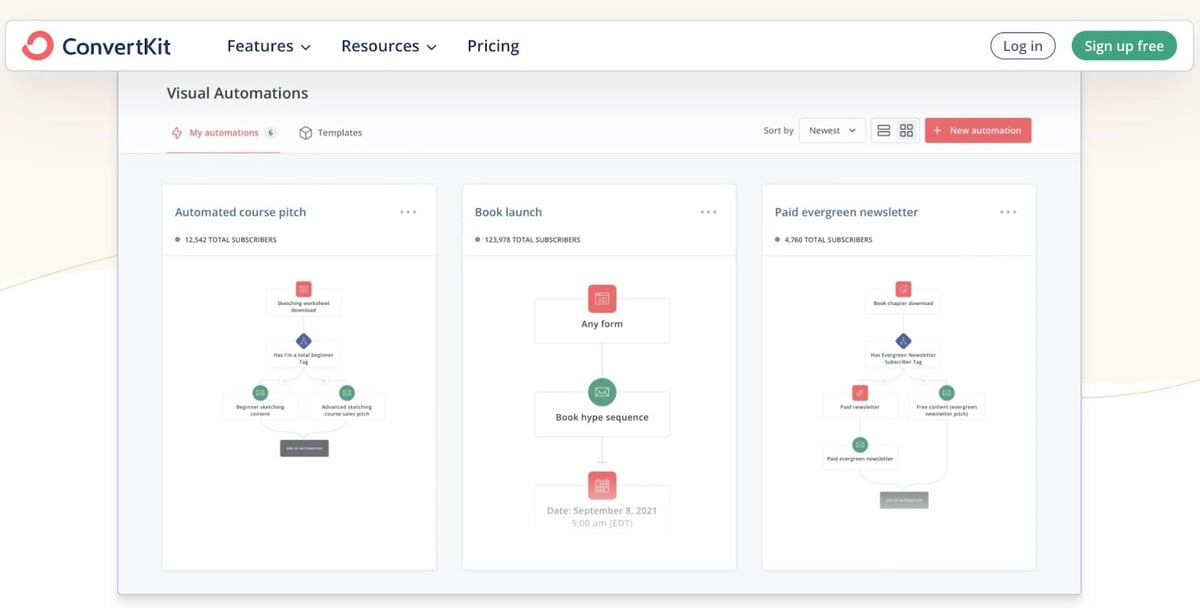The height and width of the screenshot is (608, 1200).
Task: Switch to My automations tab
Action: coord(222,131)
